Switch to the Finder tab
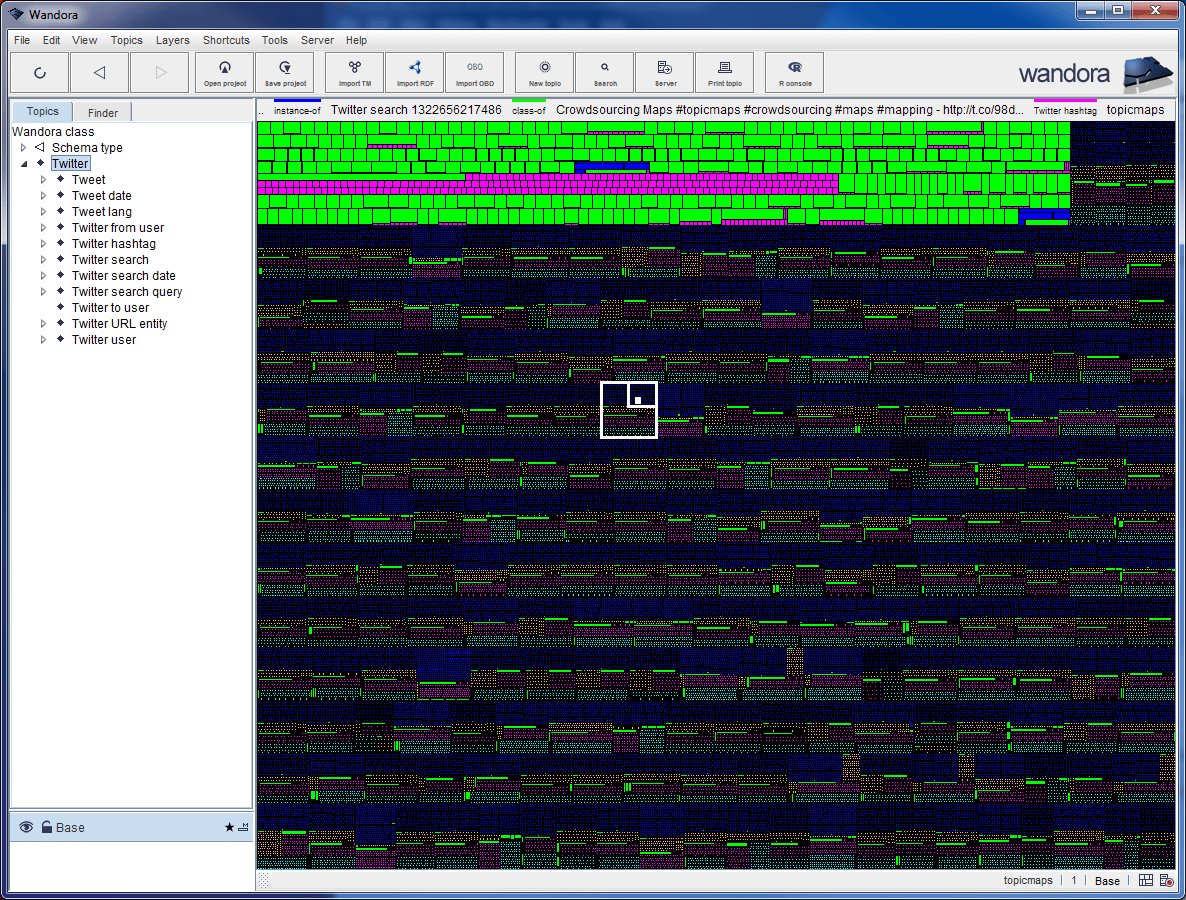 (102, 113)
